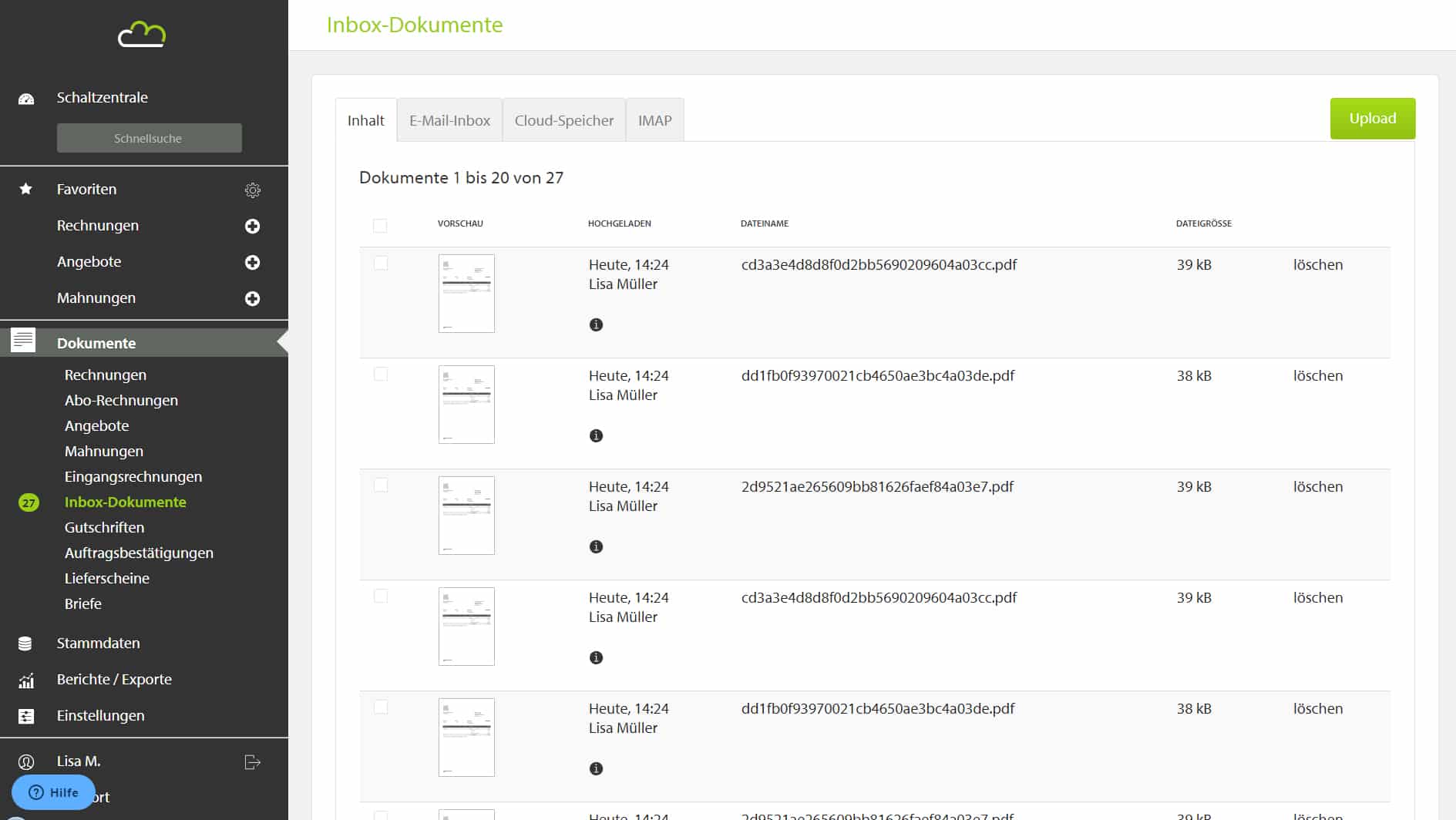Add new Rechnungen via plus icon
Viewport: 1456px width, 820px height.
click(x=252, y=226)
